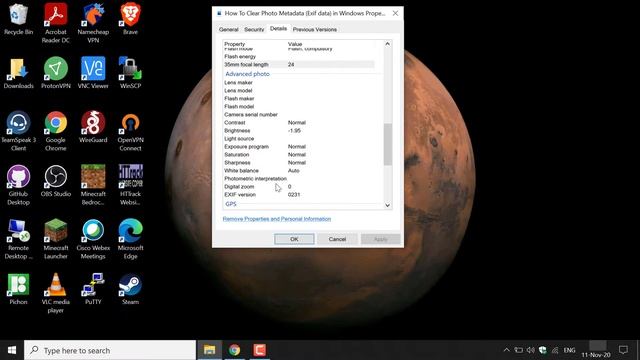Open the PuTTY desktop shortcut
The width and height of the screenshot is (640, 360).
[x=93, y=289]
